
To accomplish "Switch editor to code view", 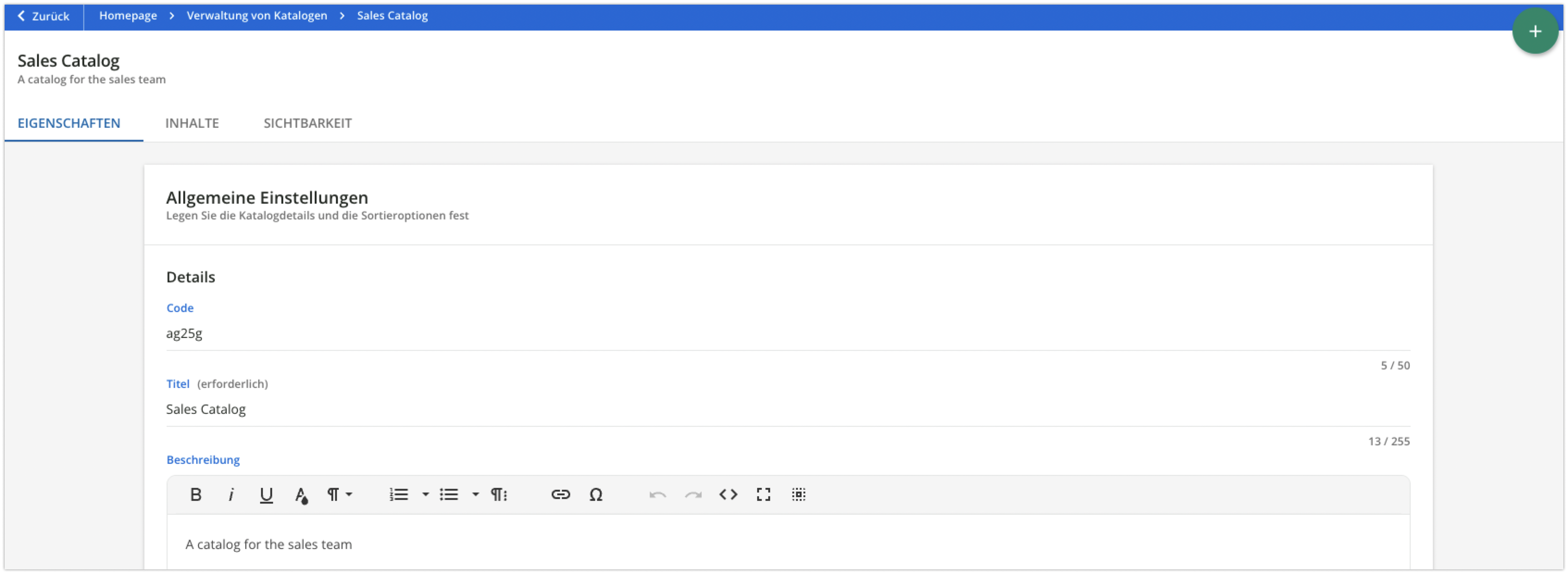I will click(728, 494).
